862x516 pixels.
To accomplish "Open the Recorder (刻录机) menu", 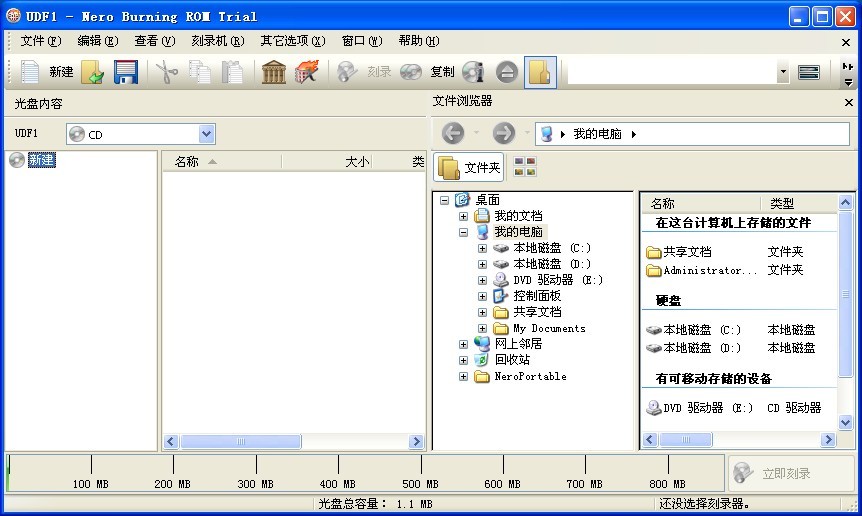I will [217, 41].
